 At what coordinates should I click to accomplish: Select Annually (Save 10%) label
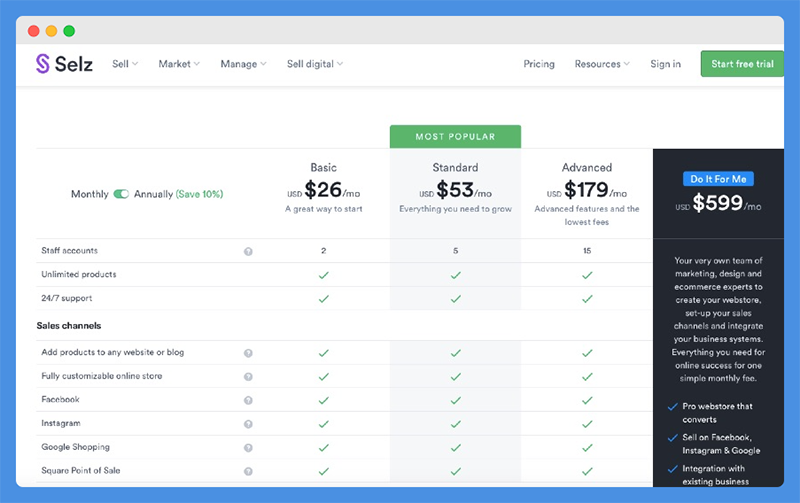(x=179, y=194)
